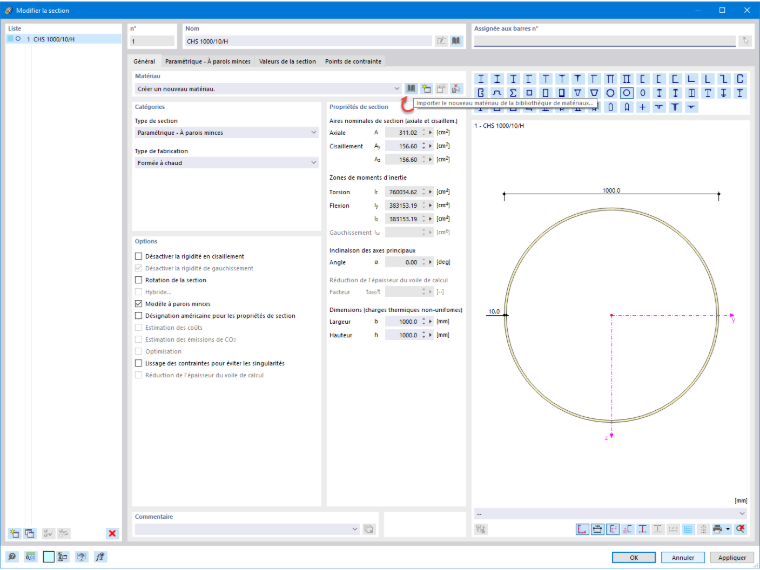Open the print options arrow next to printer
Screen dimensions: 760x570
coord(728,529)
